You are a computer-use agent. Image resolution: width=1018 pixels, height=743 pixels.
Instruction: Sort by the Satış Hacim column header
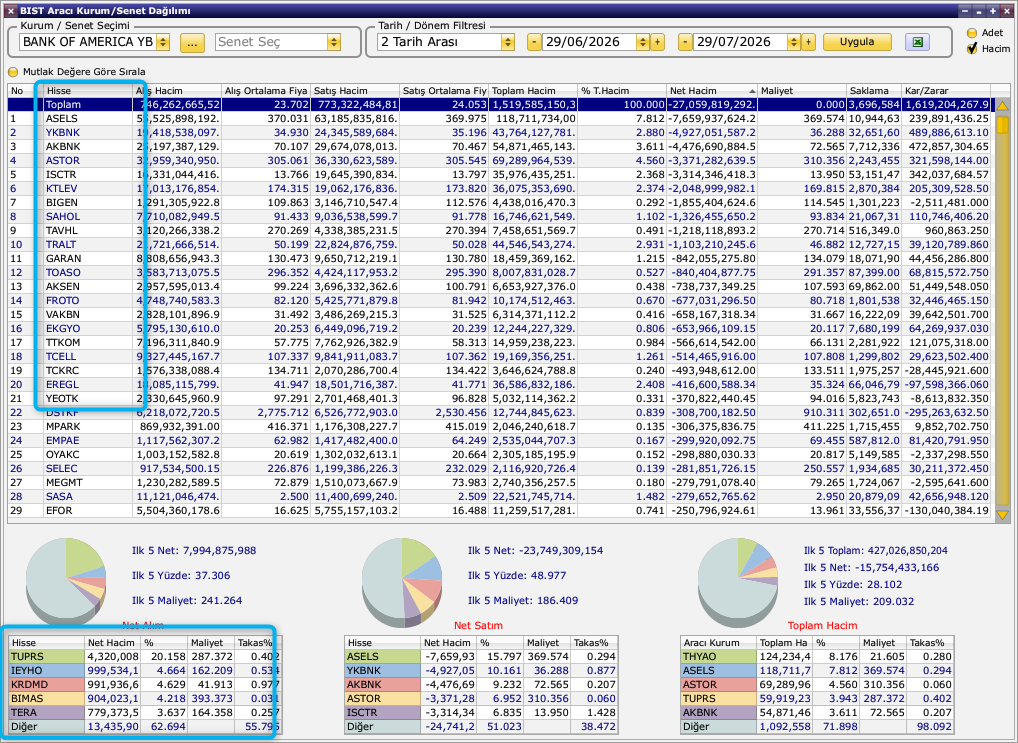tap(354, 91)
